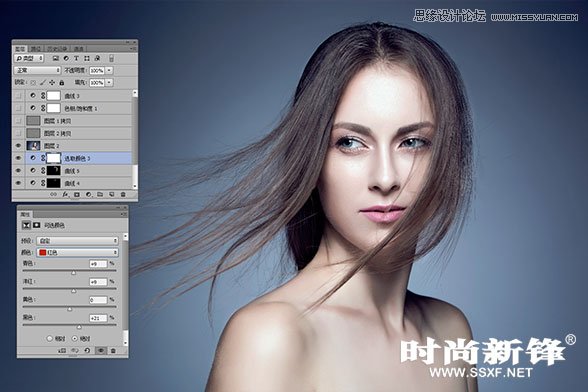Open the Properties panel flyout menu
The height and width of the screenshot is (392, 588).
point(123,214)
